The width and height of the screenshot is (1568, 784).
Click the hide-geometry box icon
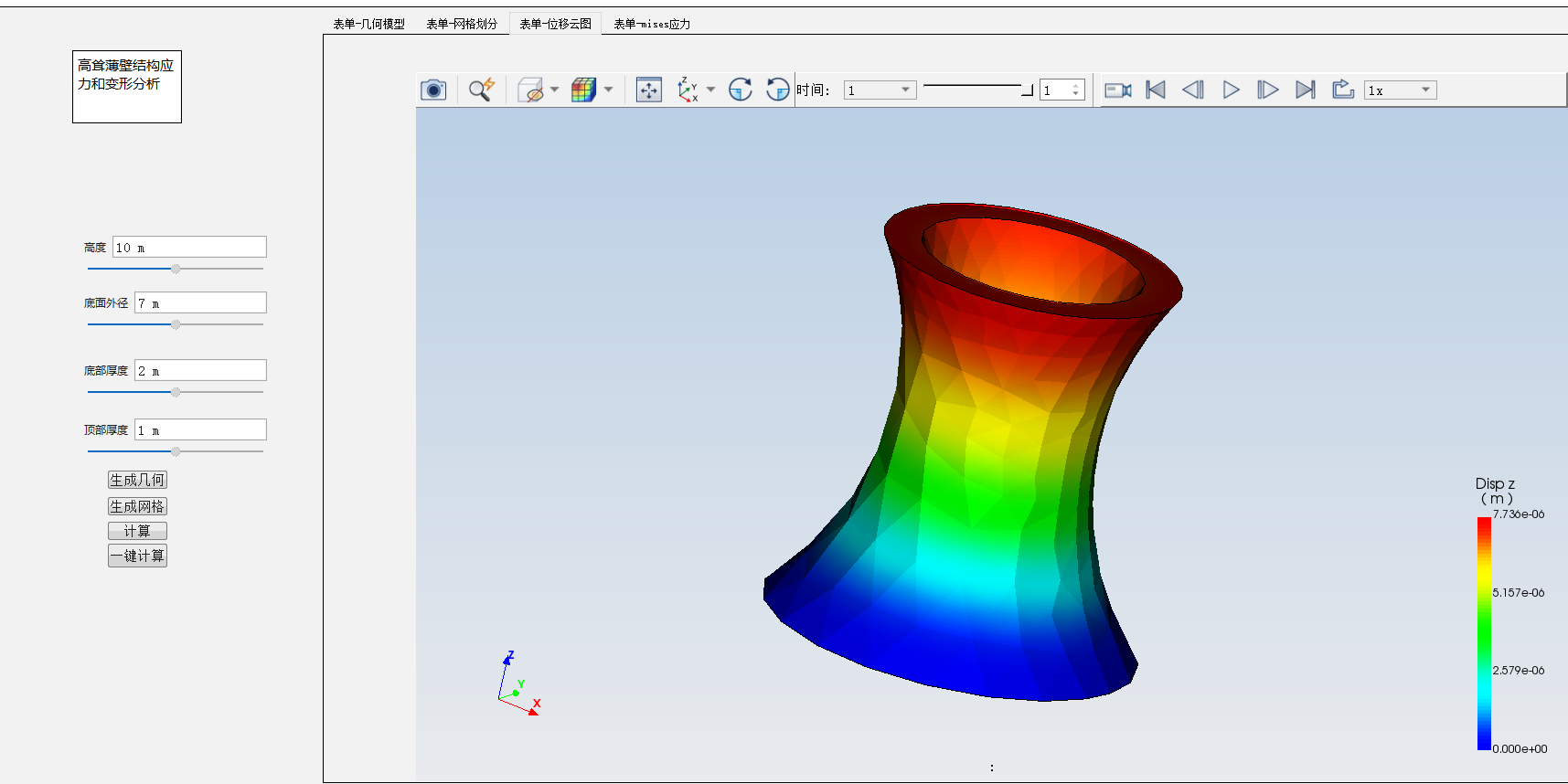point(530,90)
